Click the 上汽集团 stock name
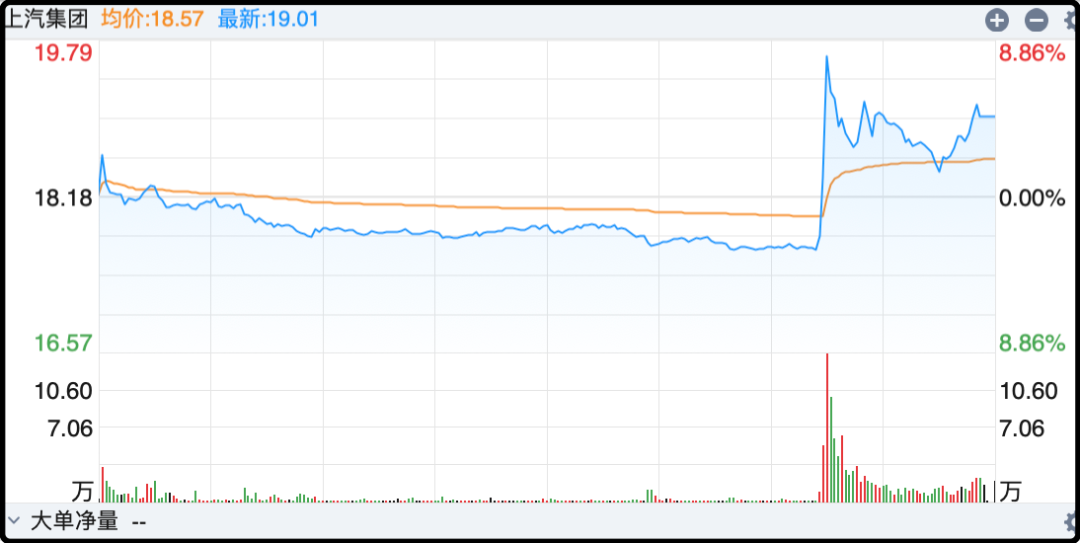 (x=46, y=18)
